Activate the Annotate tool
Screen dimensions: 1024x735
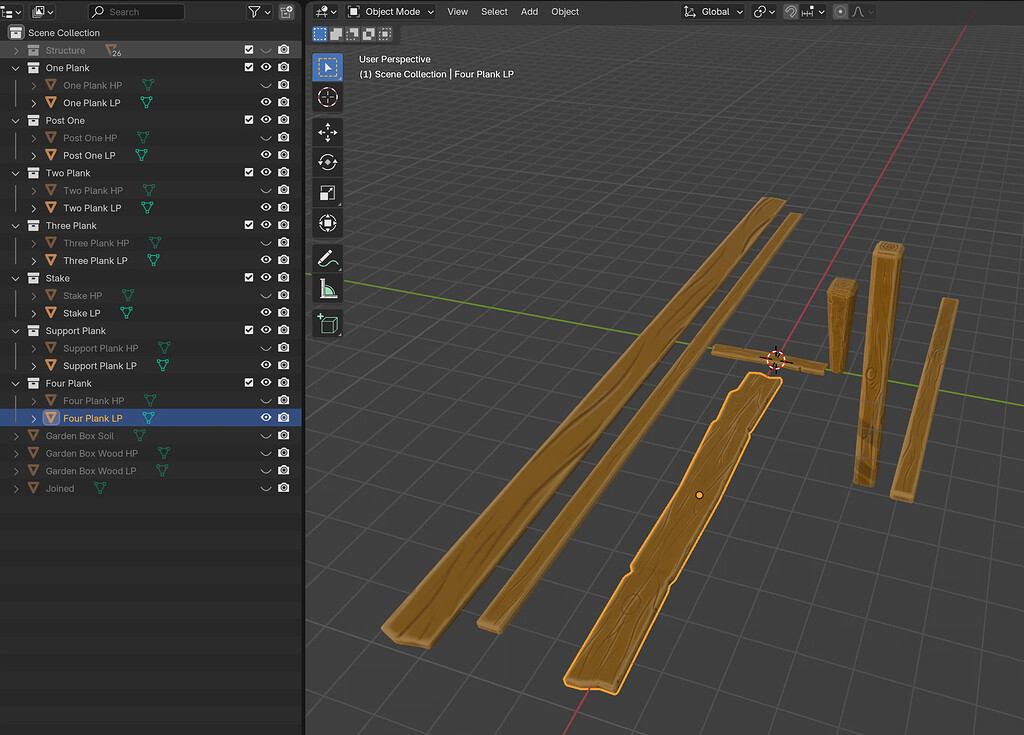click(x=327, y=258)
